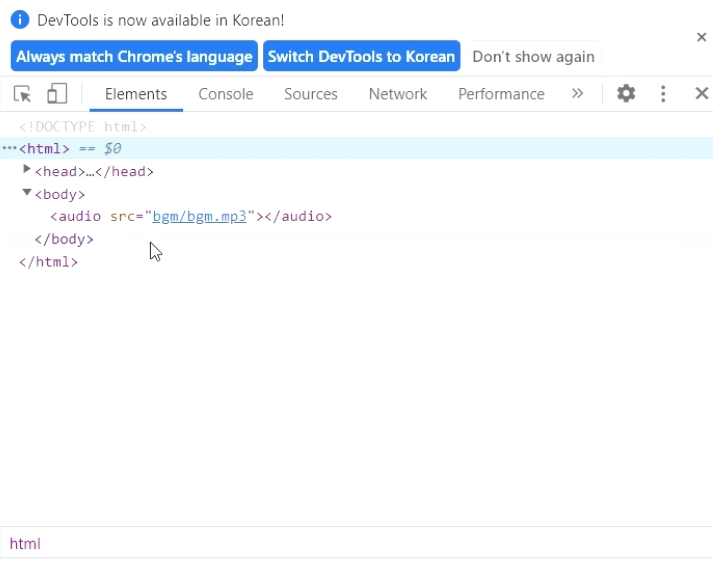Image resolution: width=713 pixels, height=562 pixels.
Task: Expand the head element node
Action: click(27, 169)
